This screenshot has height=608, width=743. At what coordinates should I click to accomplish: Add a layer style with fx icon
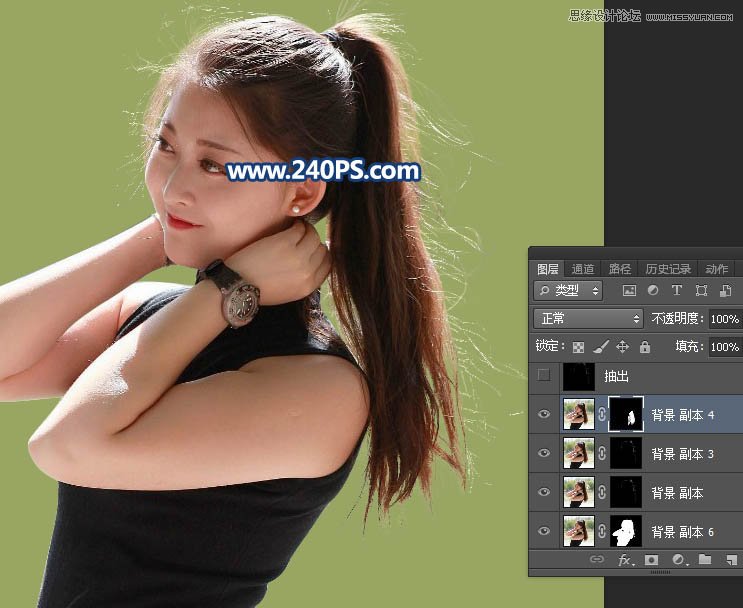(x=625, y=560)
